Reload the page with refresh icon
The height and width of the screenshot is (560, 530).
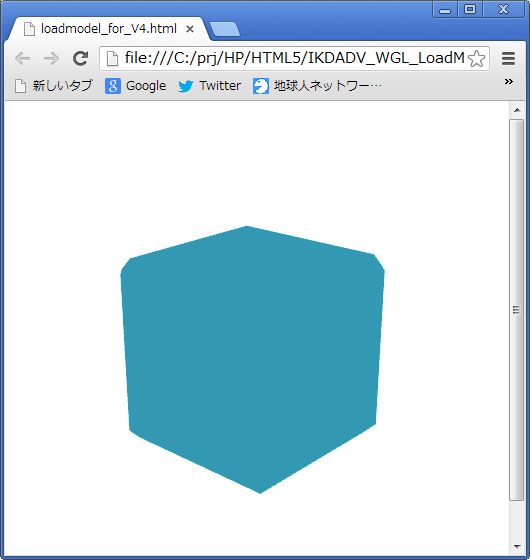[x=80, y=59]
